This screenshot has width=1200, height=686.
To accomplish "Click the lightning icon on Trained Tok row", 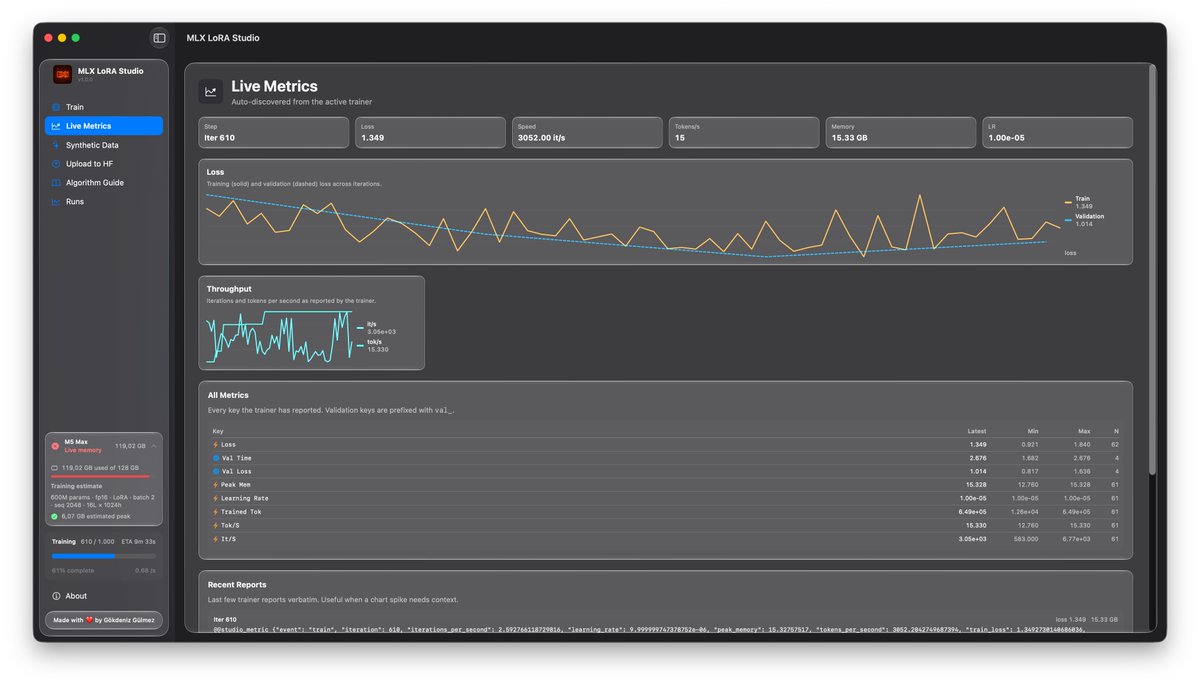I will coord(215,512).
